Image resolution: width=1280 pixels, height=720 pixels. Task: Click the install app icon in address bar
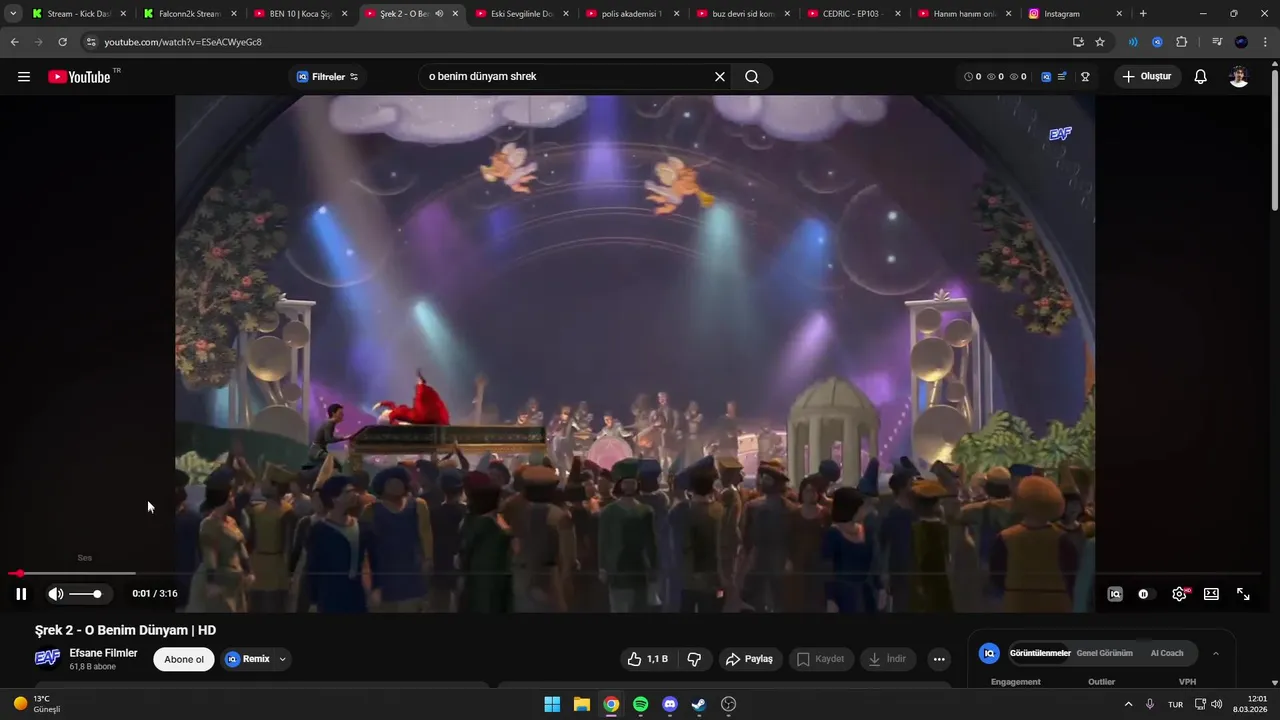tap(1078, 42)
